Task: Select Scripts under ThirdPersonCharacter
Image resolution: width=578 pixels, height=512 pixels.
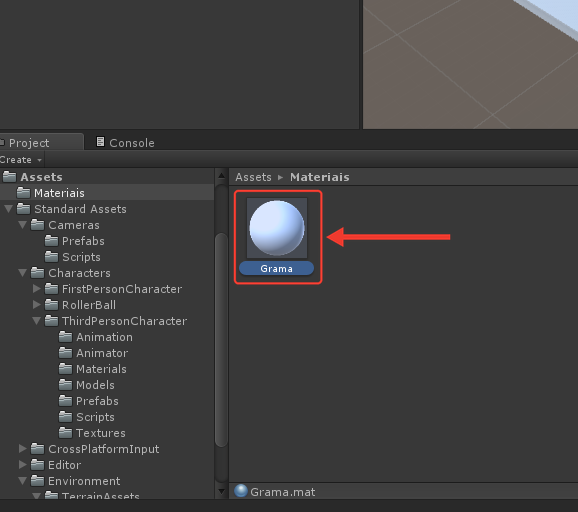Action: [x=107, y=417]
